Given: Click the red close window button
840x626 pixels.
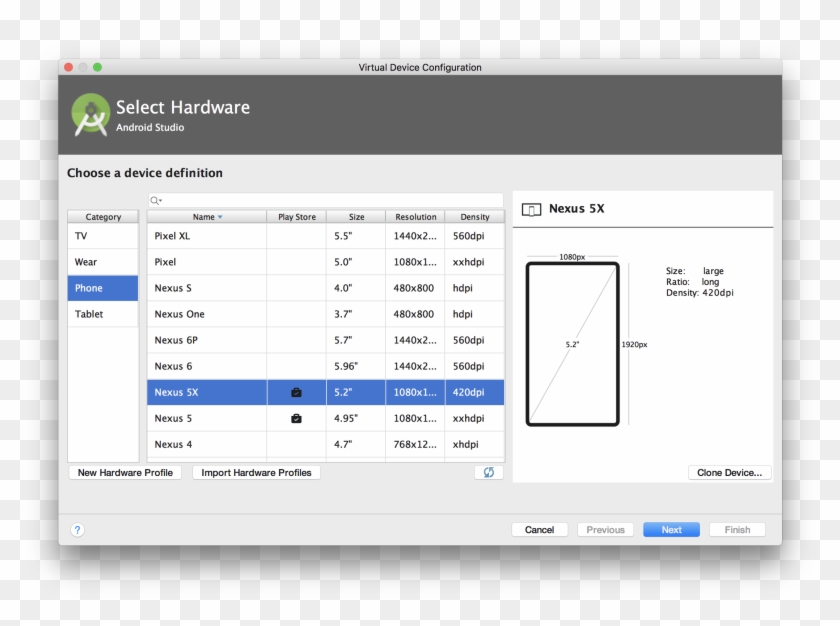Looking at the screenshot, I should click(x=69, y=67).
